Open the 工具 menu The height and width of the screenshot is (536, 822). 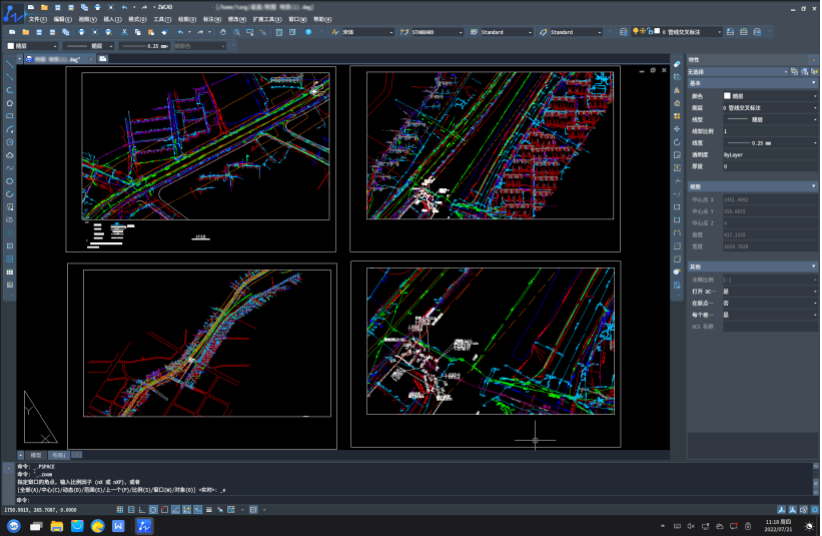pyautogui.click(x=162, y=19)
